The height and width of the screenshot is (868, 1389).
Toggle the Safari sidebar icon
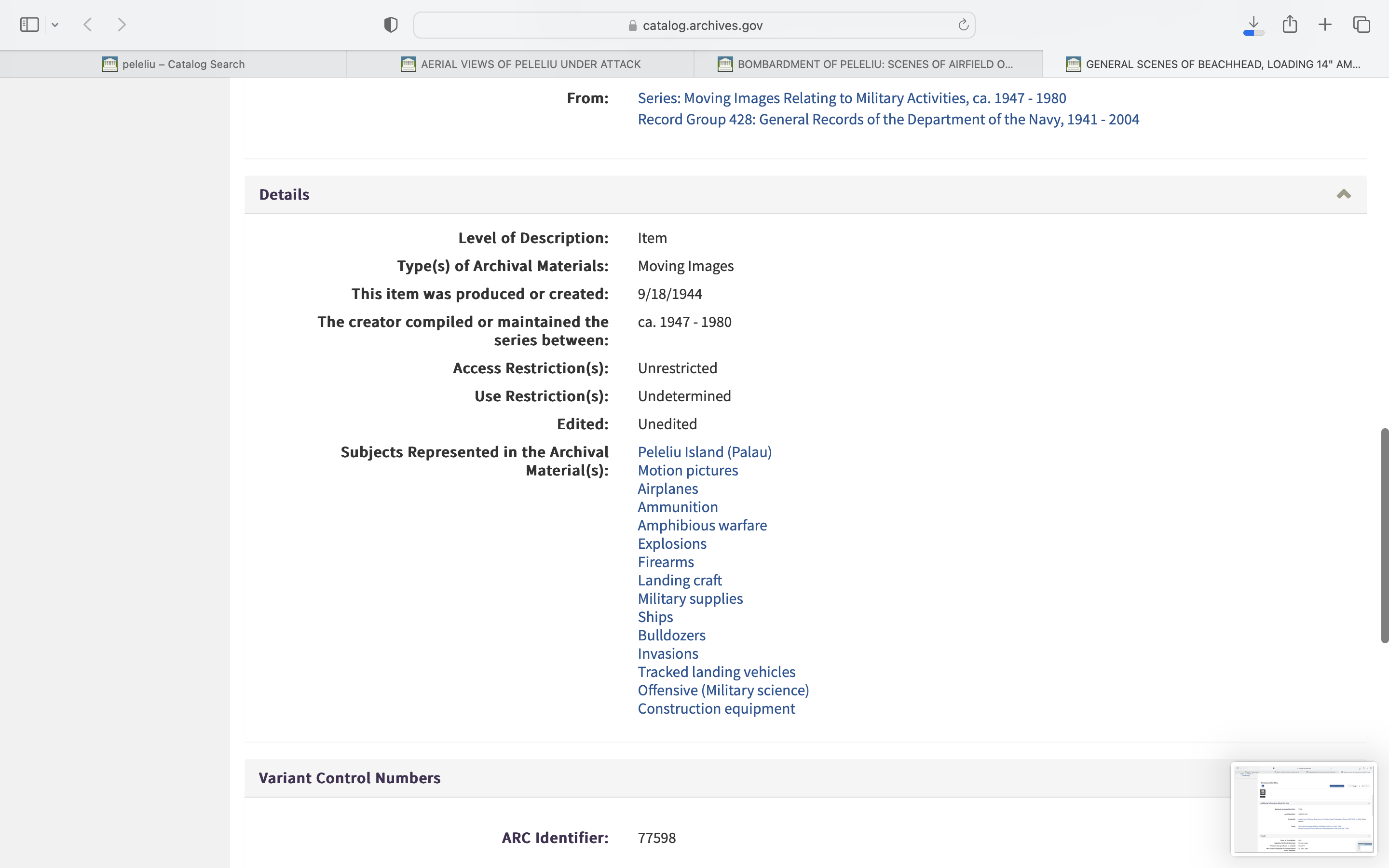[x=29, y=25]
